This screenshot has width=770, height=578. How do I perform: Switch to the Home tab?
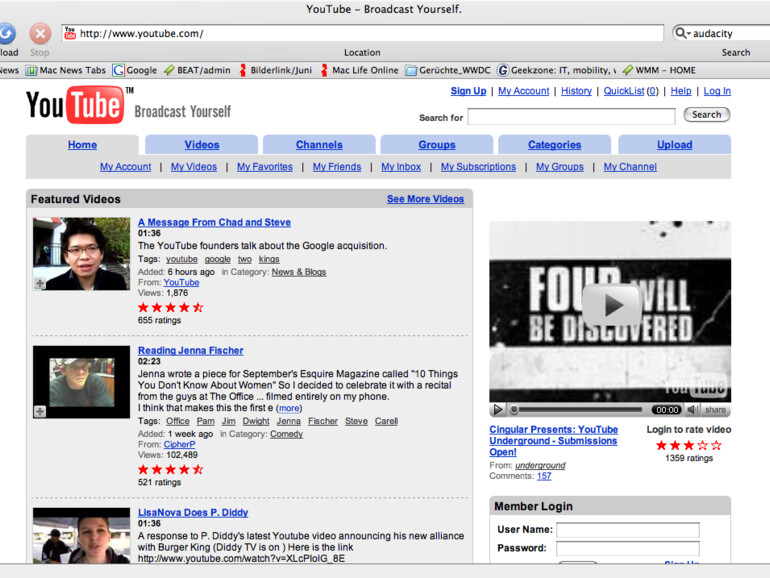point(82,145)
